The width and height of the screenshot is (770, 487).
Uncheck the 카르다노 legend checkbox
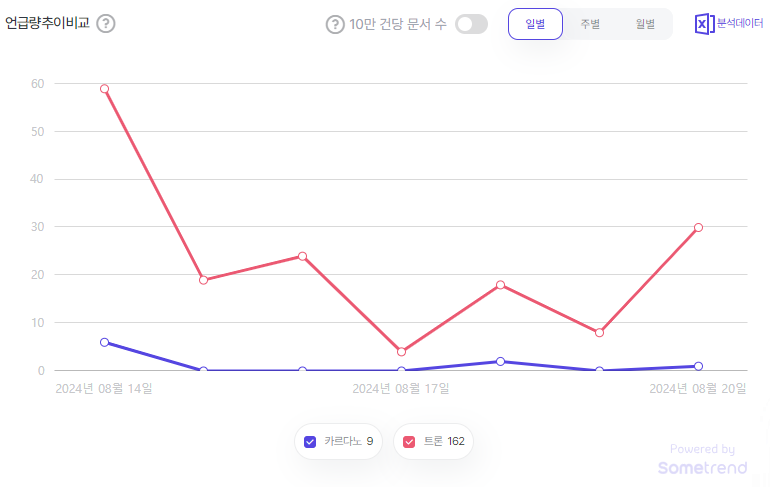coord(310,442)
